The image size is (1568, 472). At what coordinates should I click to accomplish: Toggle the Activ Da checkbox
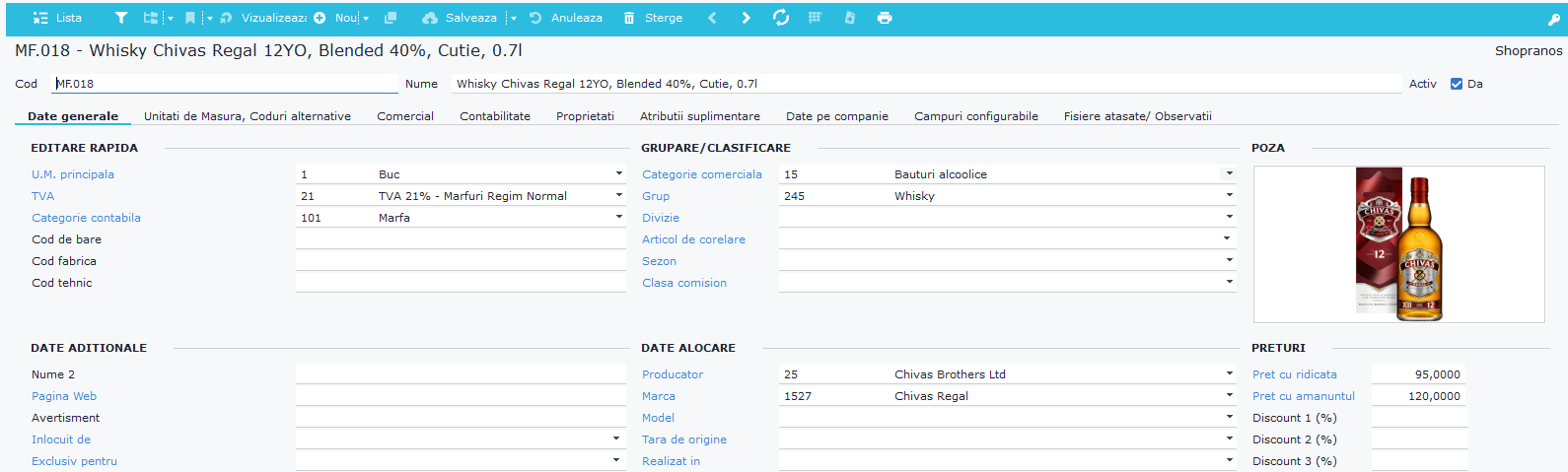[x=1457, y=84]
